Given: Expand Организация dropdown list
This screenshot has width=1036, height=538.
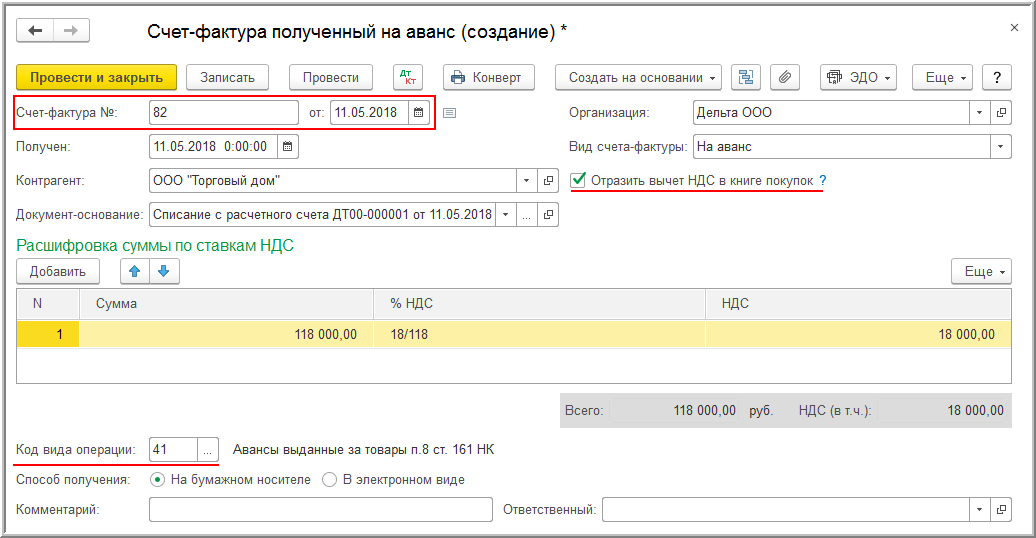Looking at the screenshot, I should [x=979, y=112].
